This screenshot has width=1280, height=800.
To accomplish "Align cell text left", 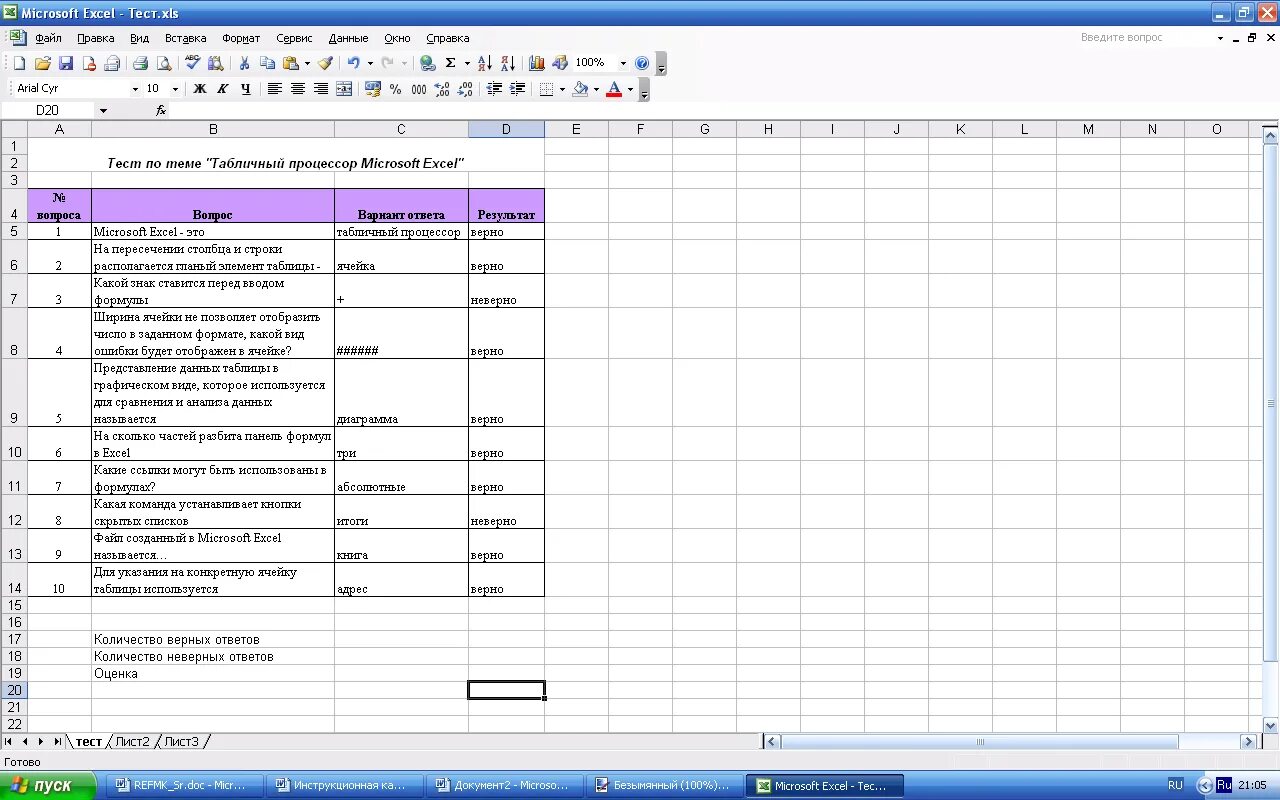I will [275, 89].
